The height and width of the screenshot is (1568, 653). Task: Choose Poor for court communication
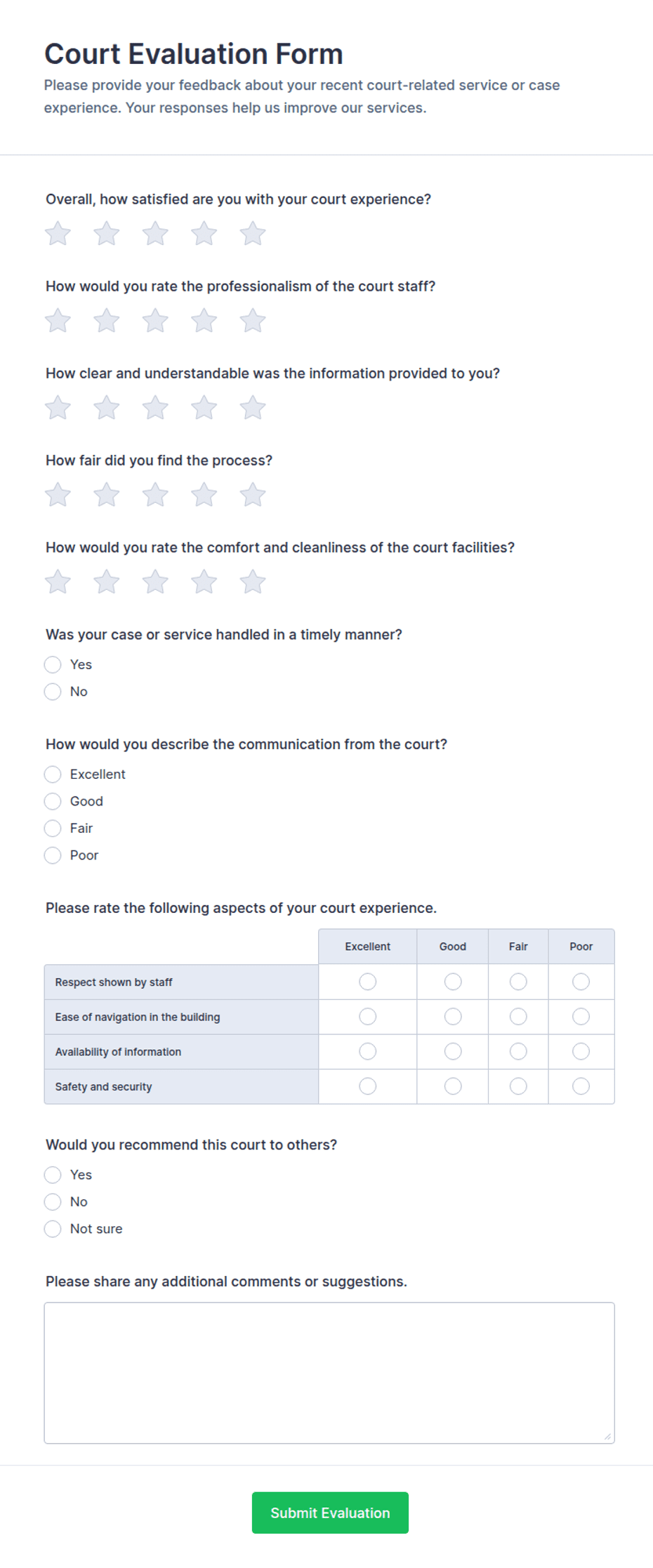(53, 855)
